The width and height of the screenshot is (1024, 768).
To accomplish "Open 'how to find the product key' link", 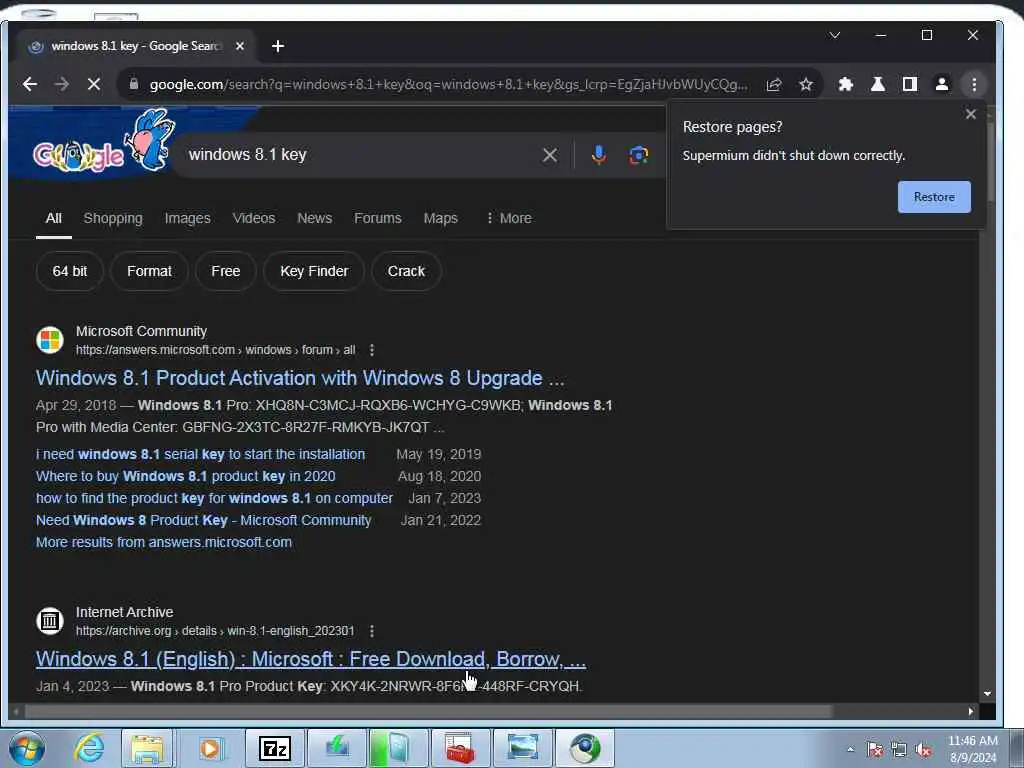I will pos(214,498).
